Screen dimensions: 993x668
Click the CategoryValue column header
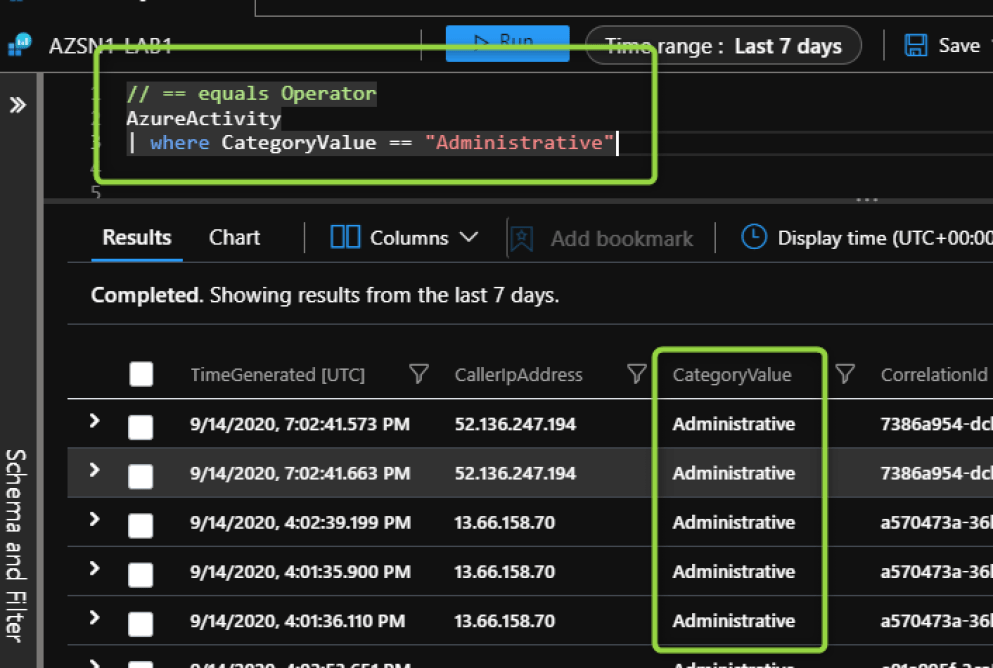731,375
